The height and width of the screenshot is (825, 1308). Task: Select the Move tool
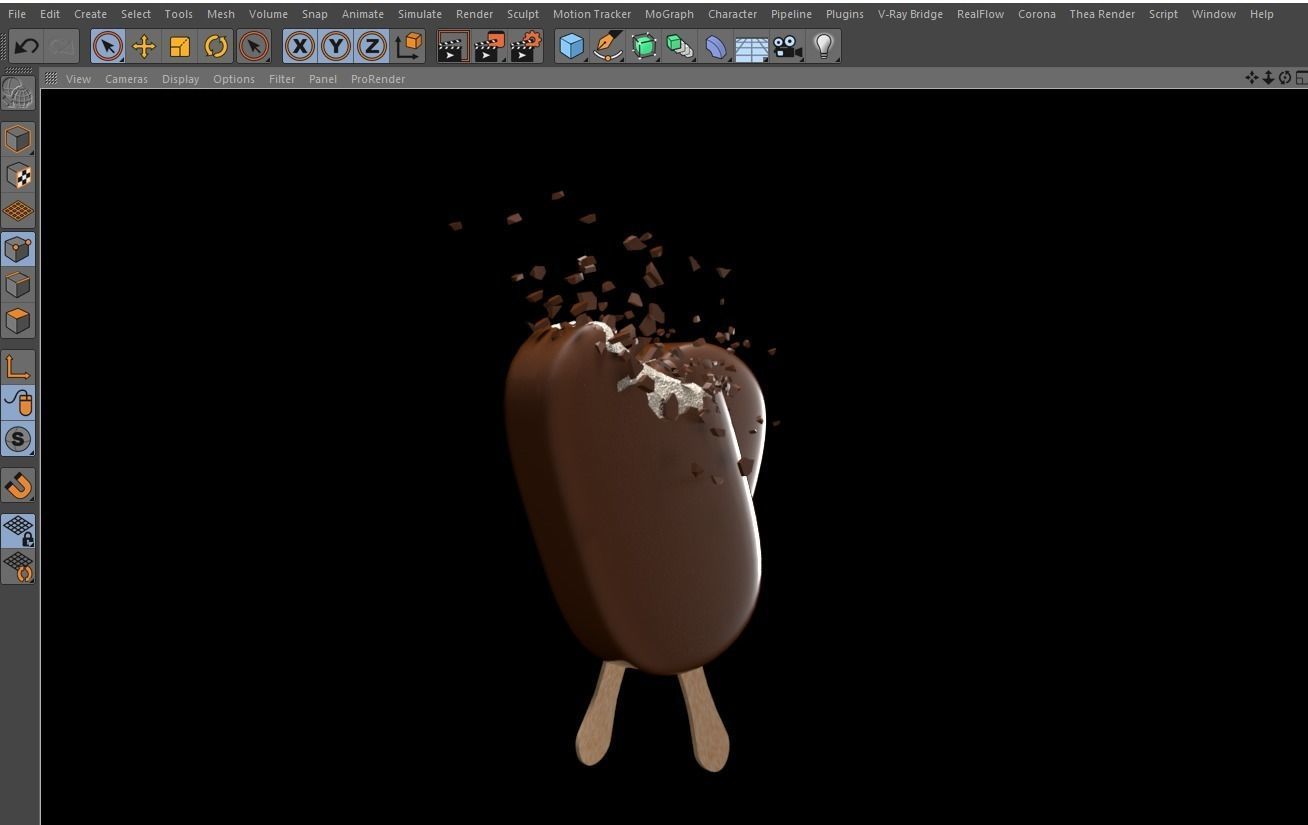click(144, 46)
